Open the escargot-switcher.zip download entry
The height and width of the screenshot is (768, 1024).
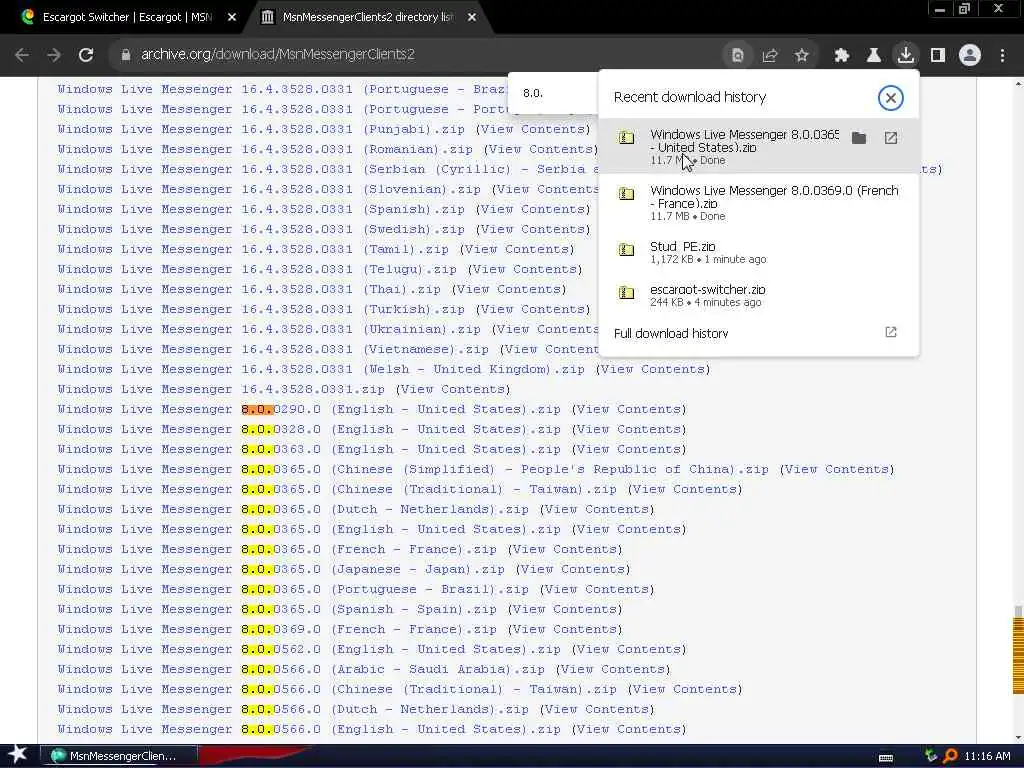(x=758, y=295)
